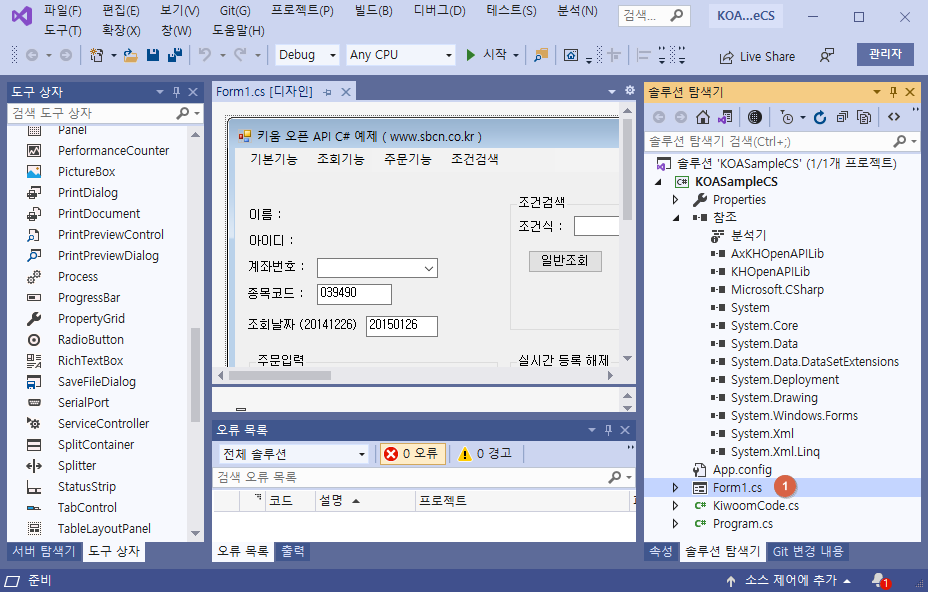Click the green start debugging arrow
This screenshot has height=592, width=928.
point(471,55)
